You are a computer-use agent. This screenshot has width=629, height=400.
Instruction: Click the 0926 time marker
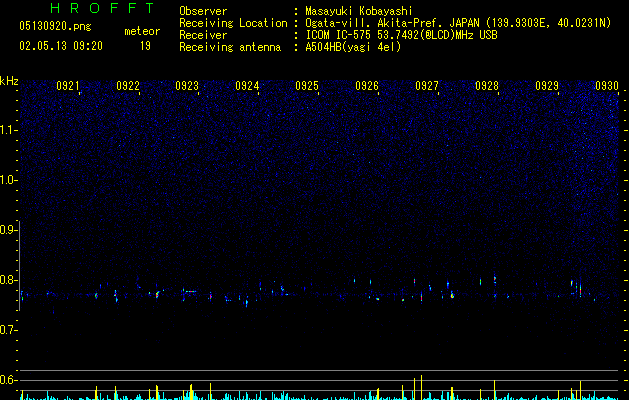(367, 86)
